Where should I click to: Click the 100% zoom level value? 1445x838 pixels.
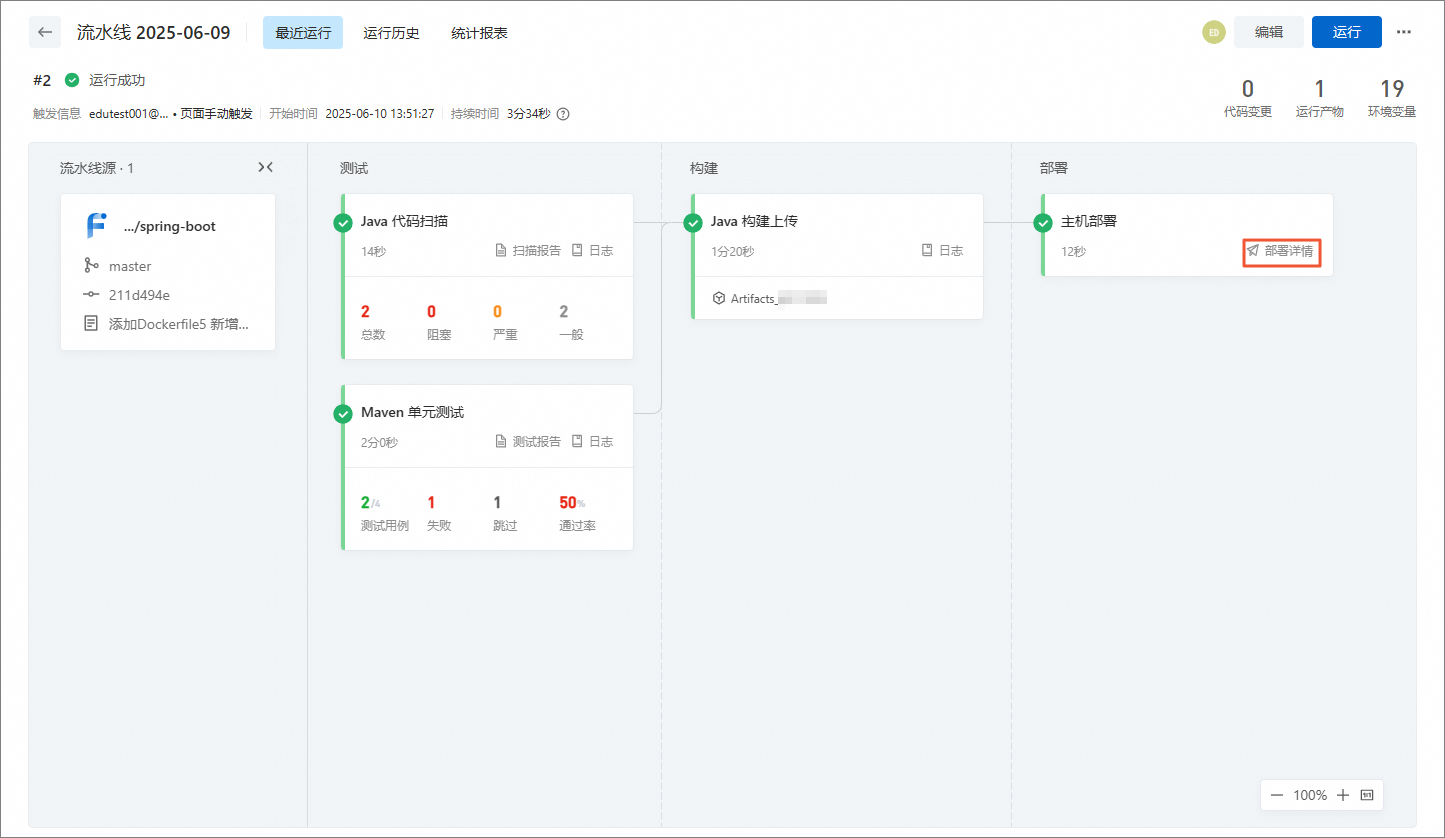coord(1310,796)
